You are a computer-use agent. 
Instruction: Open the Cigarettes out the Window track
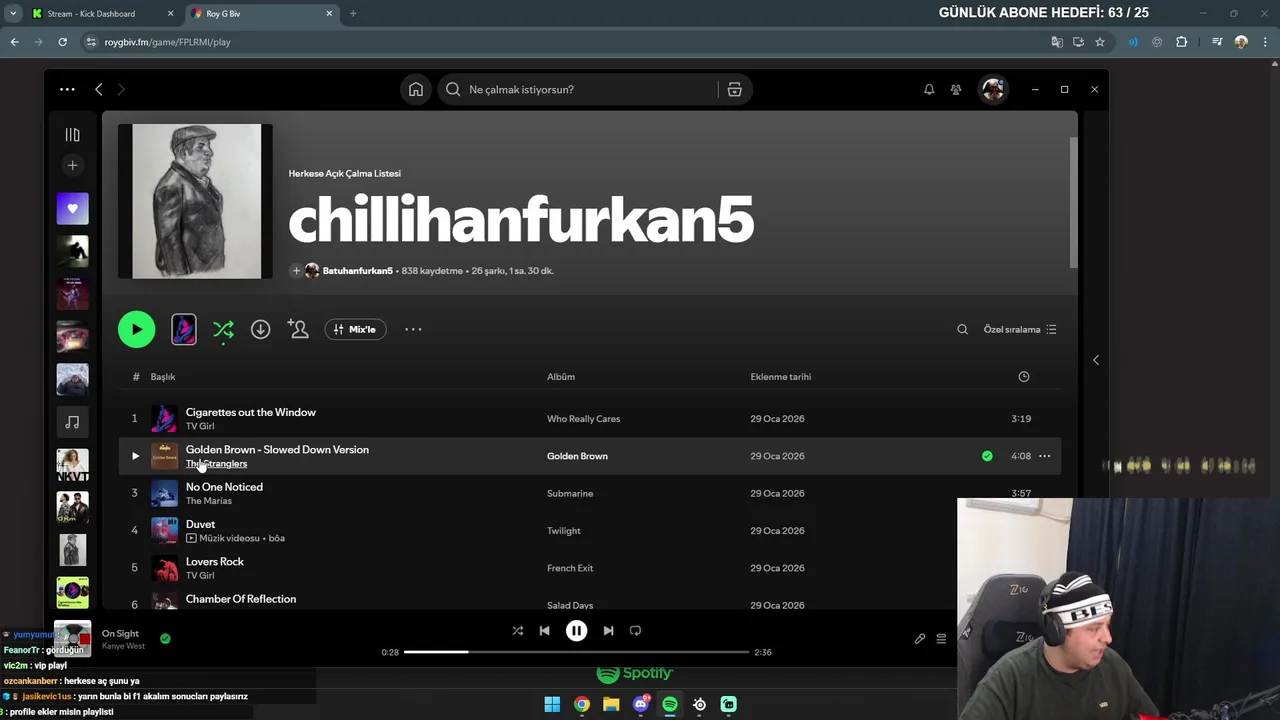(x=251, y=412)
